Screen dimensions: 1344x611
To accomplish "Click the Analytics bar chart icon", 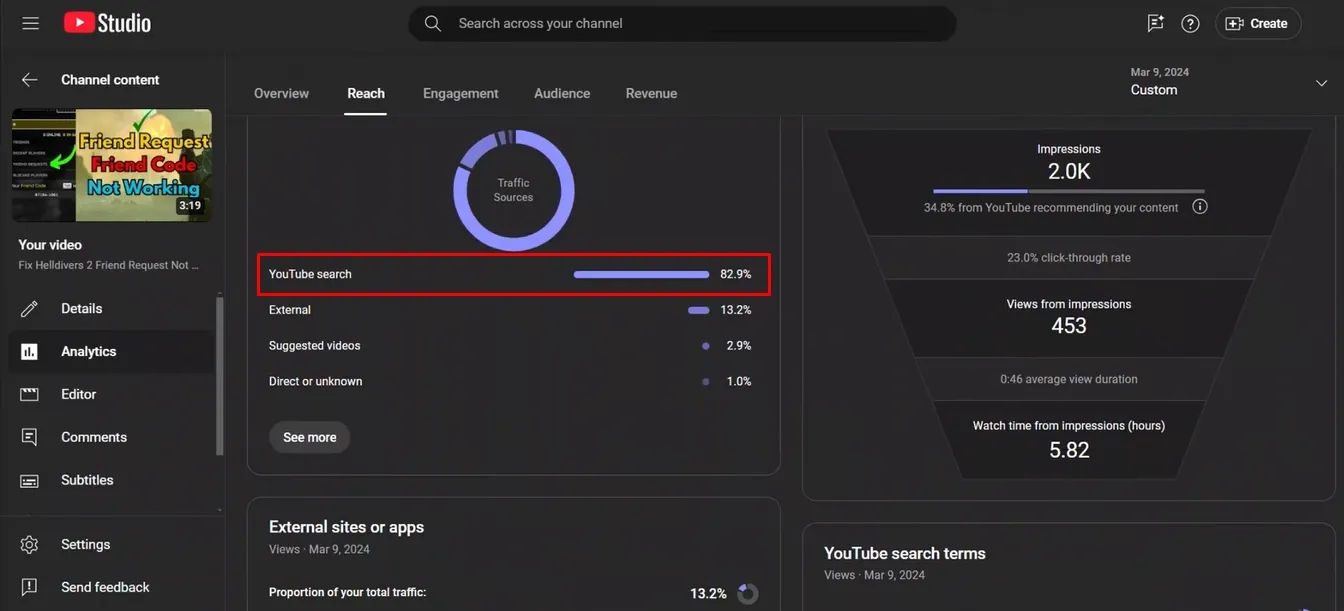I will 30,352.
